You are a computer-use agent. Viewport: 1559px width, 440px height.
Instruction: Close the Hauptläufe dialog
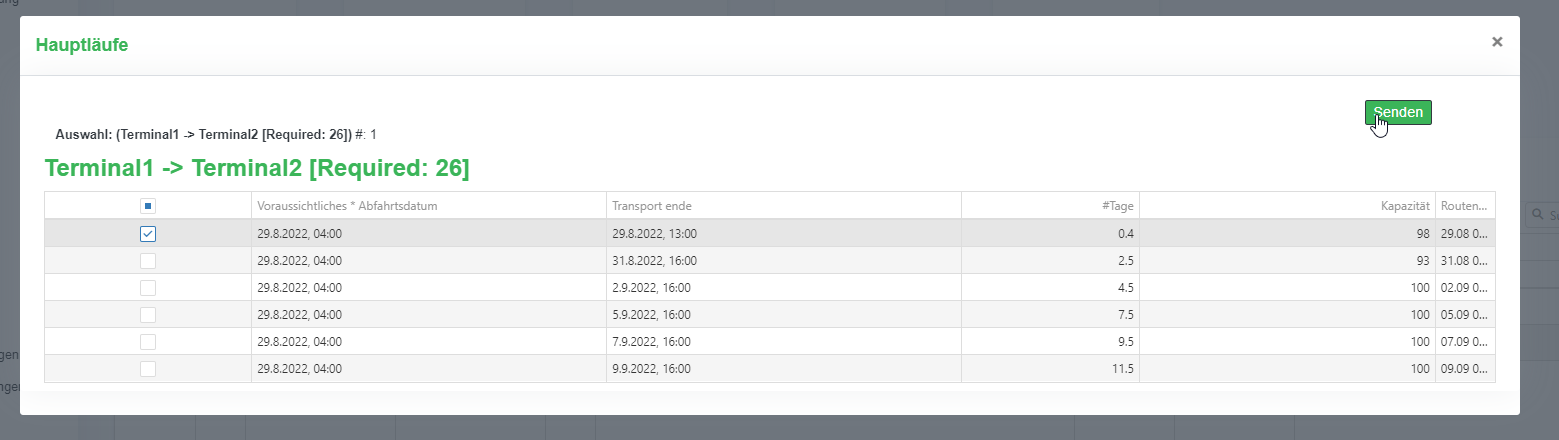click(1497, 42)
